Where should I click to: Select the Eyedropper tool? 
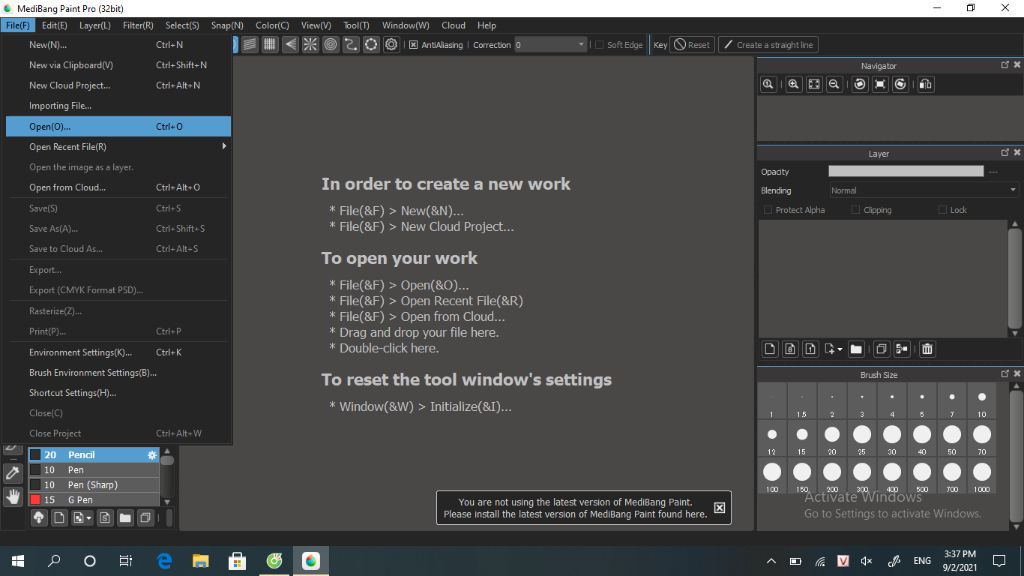[x=12, y=473]
